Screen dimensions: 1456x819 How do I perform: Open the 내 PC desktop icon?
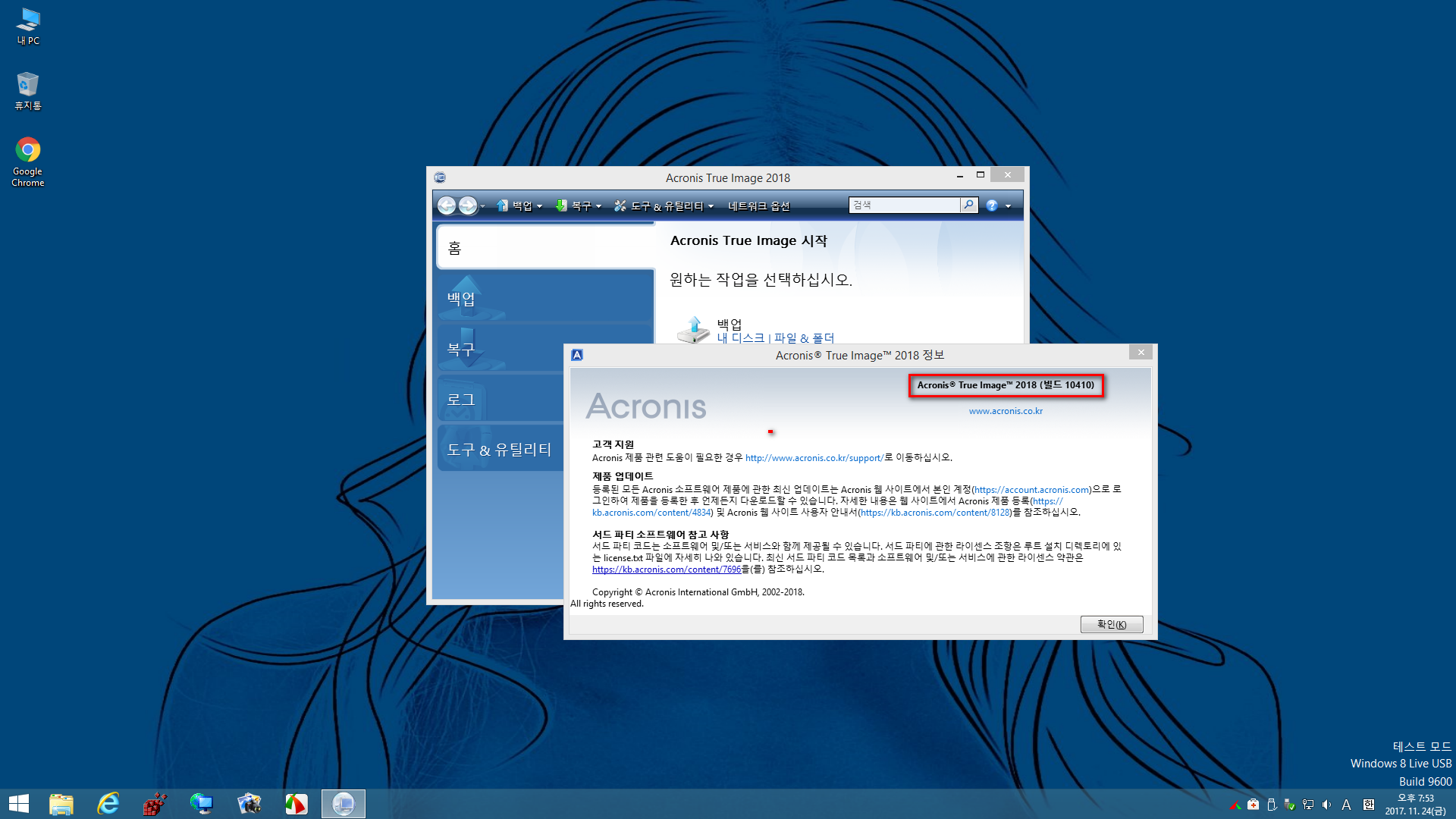tap(28, 27)
